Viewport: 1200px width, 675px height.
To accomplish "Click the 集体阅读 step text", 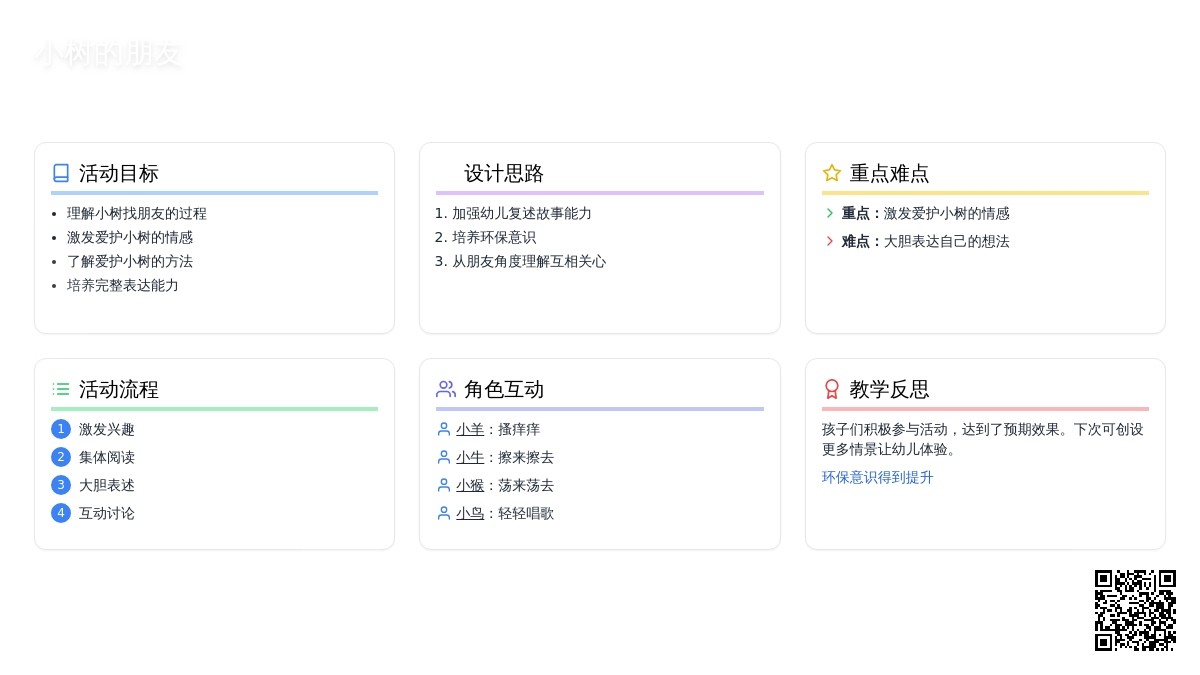I will point(107,457).
